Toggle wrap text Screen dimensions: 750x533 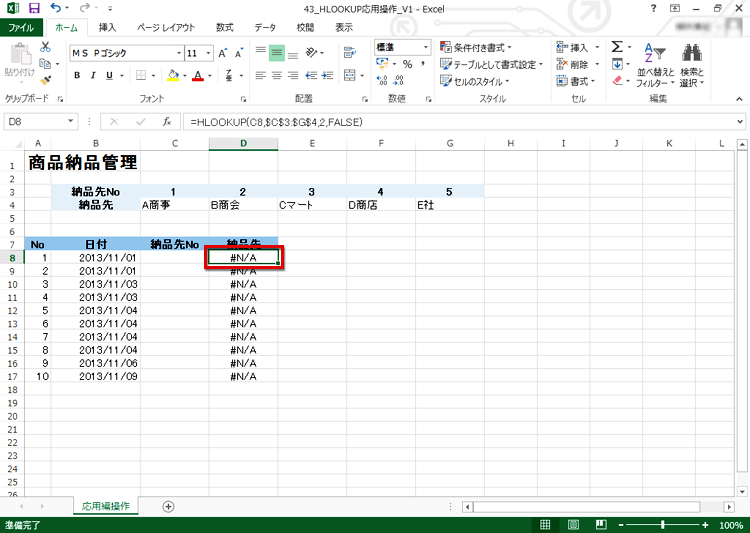(350, 52)
